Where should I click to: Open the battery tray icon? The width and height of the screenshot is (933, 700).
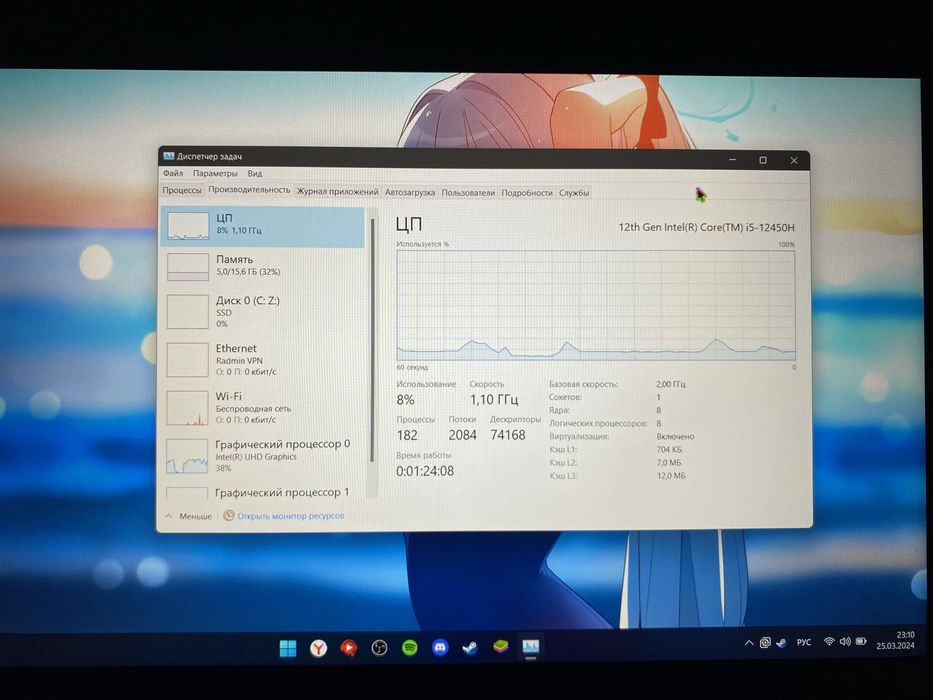[860, 641]
